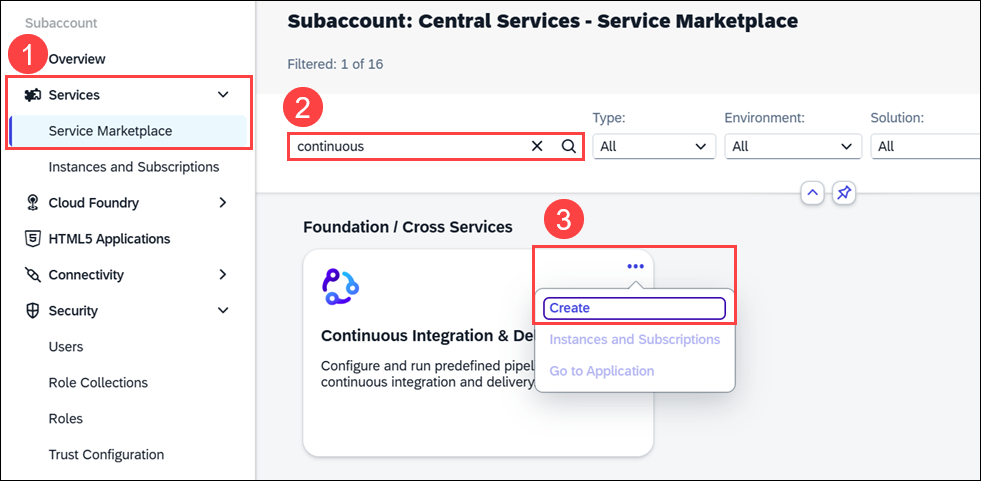Choose Go to Application menu entry
This screenshot has height=481, width=981.
pyautogui.click(x=602, y=371)
